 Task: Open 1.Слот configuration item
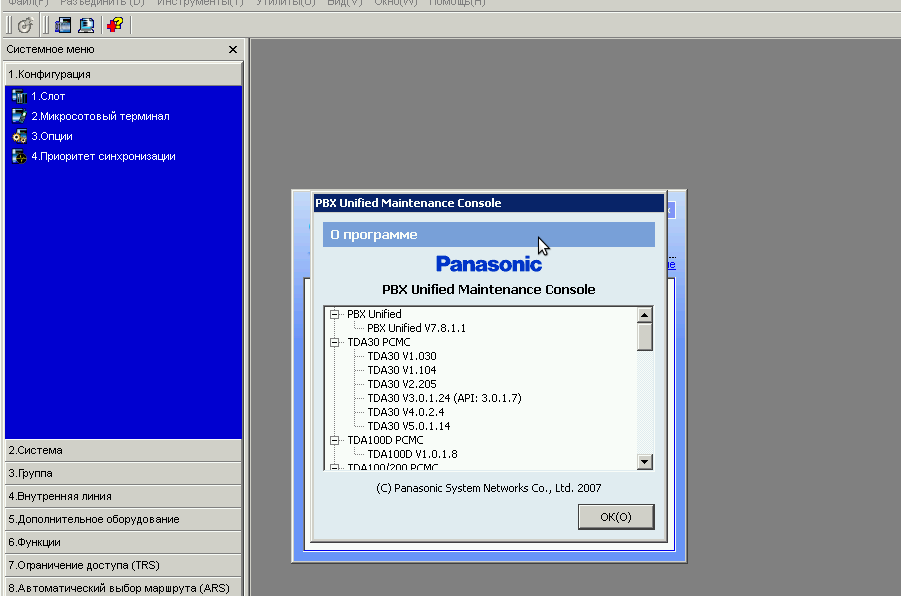coord(48,97)
